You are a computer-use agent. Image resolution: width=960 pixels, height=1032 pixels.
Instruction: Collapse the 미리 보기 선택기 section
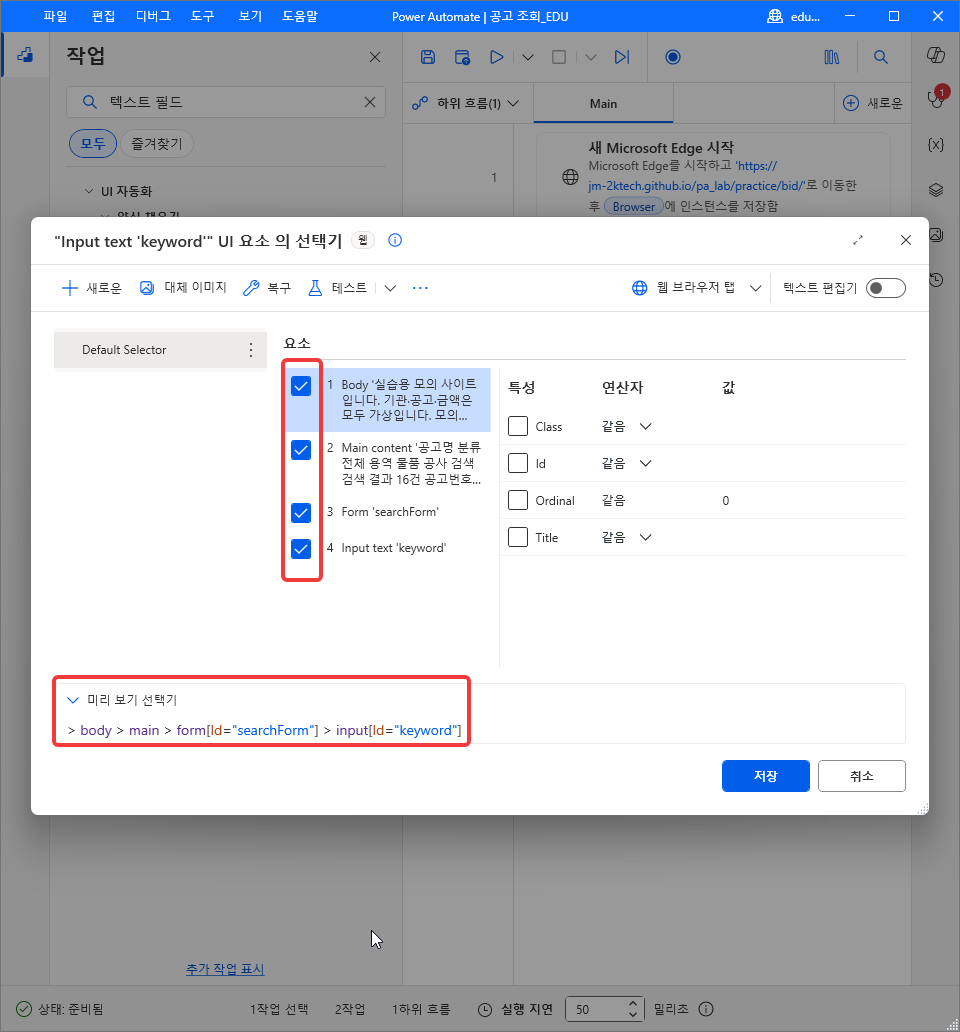[73, 700]
